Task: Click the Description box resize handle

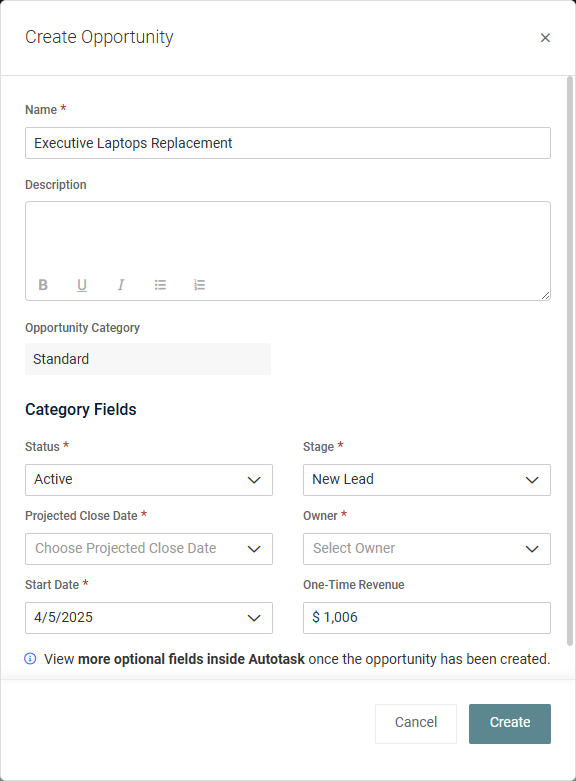Action: click(x=545, y=295)
